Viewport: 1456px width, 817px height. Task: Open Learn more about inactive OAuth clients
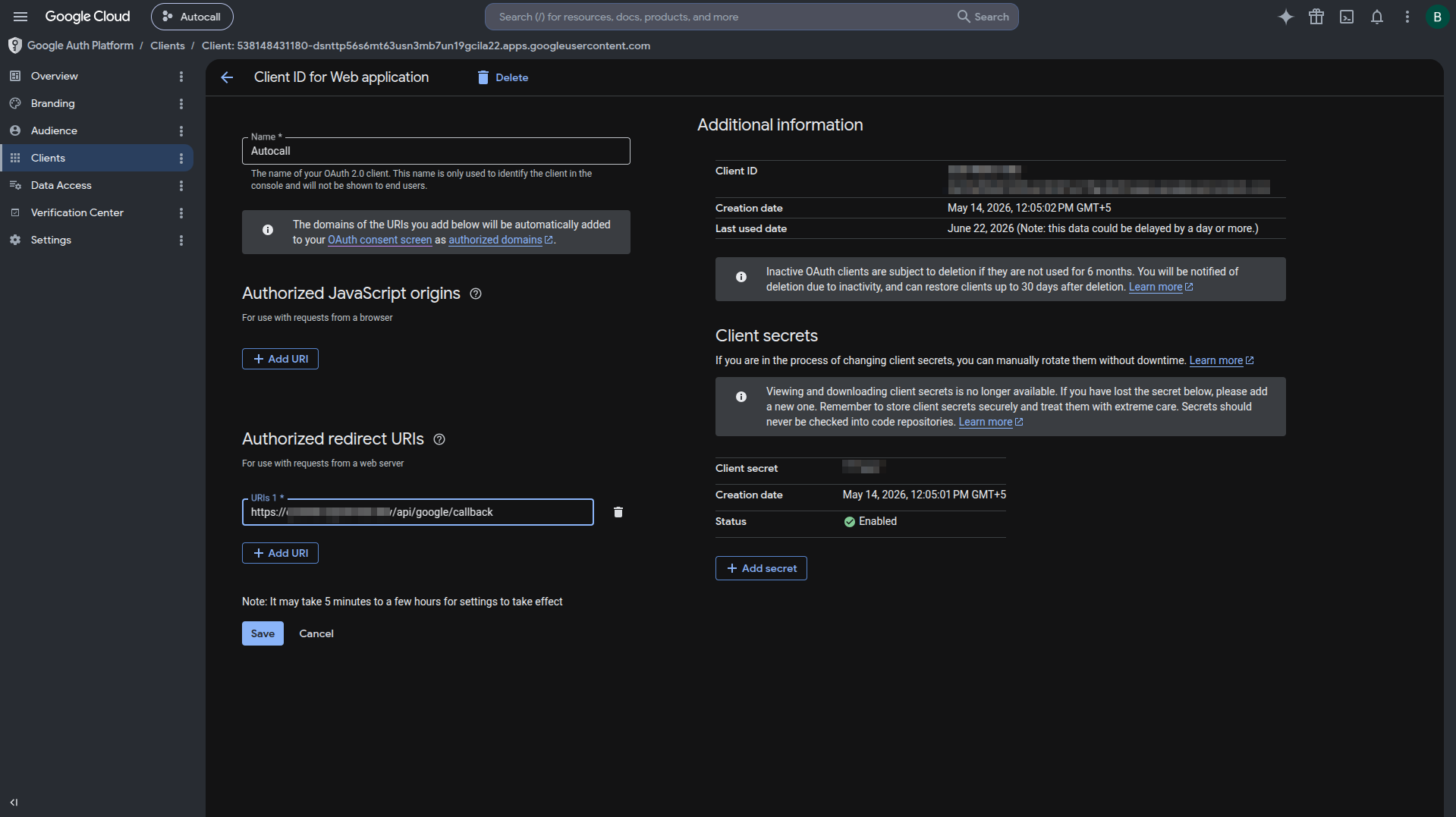click(x=1160, y=287)
